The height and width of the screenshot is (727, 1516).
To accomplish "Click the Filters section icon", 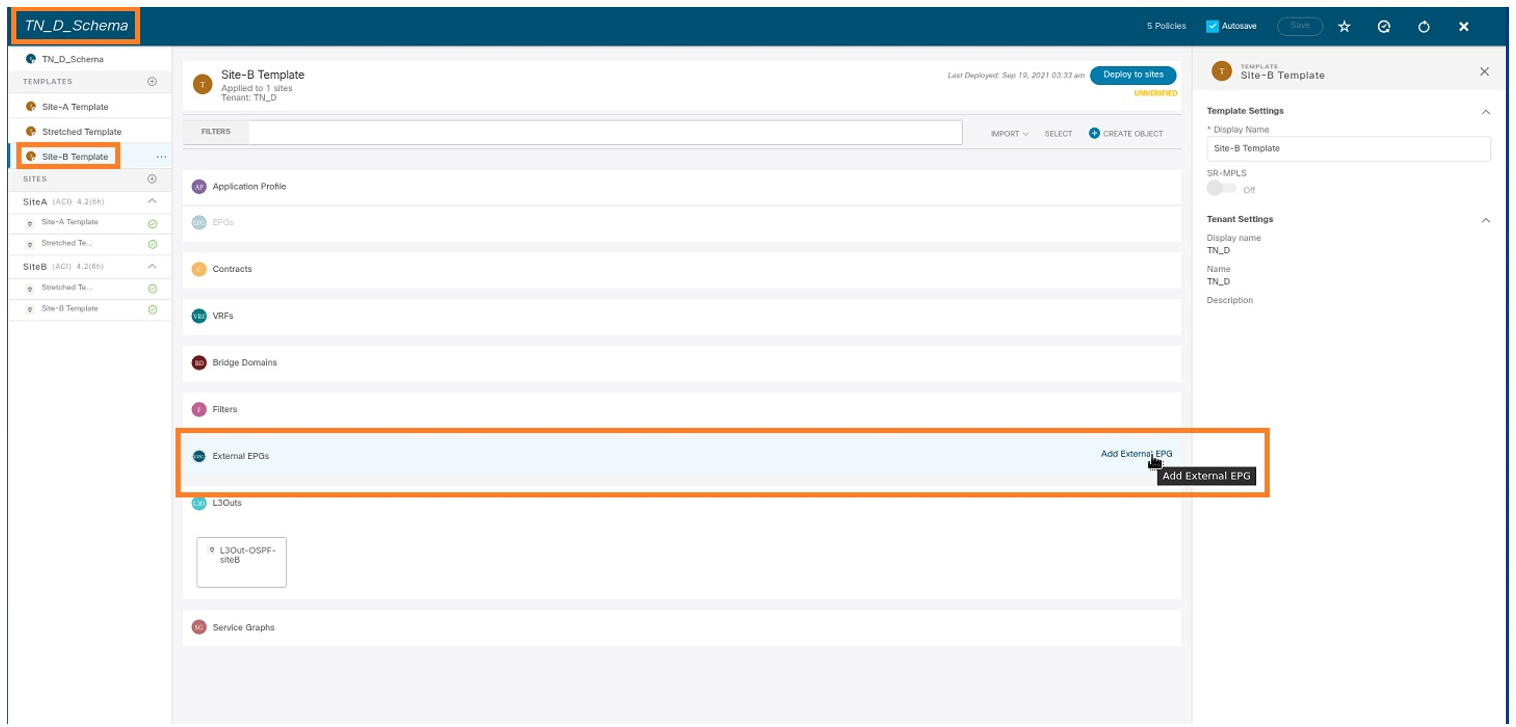I will pos(198,410).
